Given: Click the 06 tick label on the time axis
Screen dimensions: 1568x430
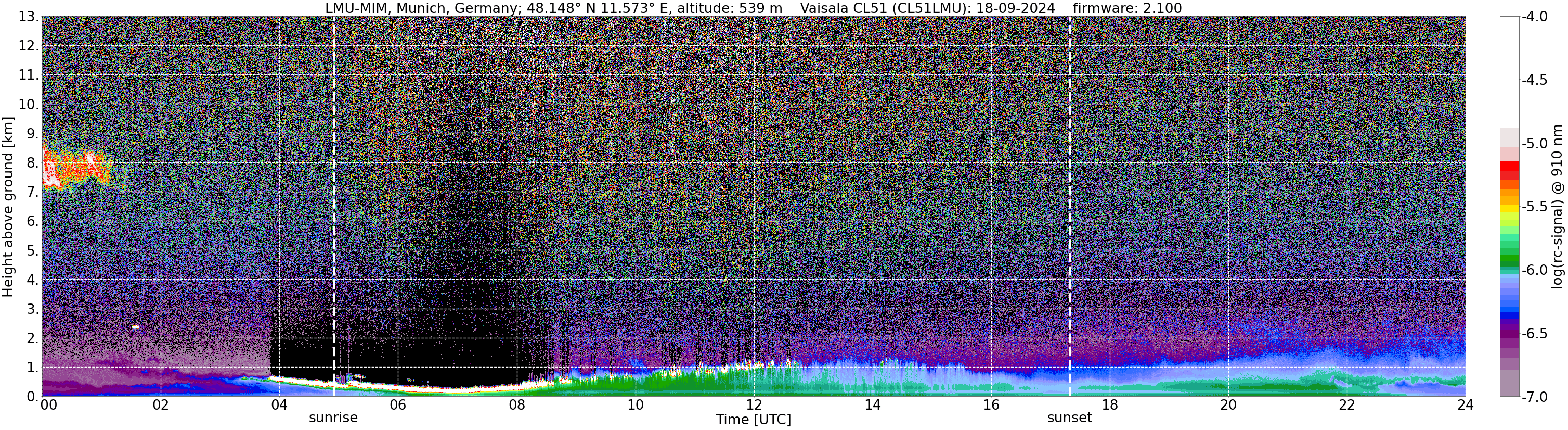Looking at the screenshot, I should click(x=397, y=405).
